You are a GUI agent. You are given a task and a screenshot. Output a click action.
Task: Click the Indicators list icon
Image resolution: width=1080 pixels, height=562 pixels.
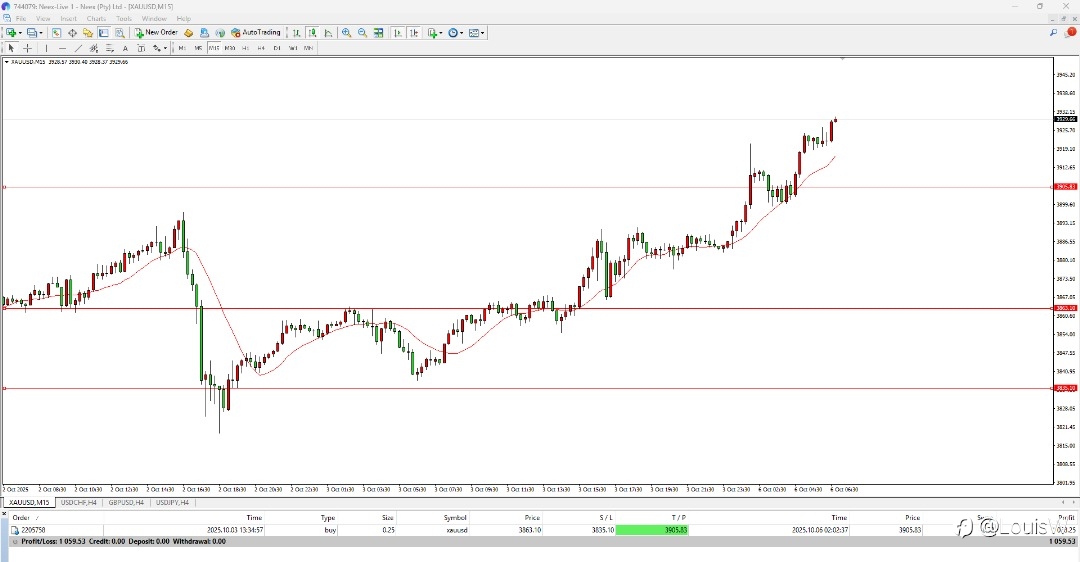click(x=432, y=32)
